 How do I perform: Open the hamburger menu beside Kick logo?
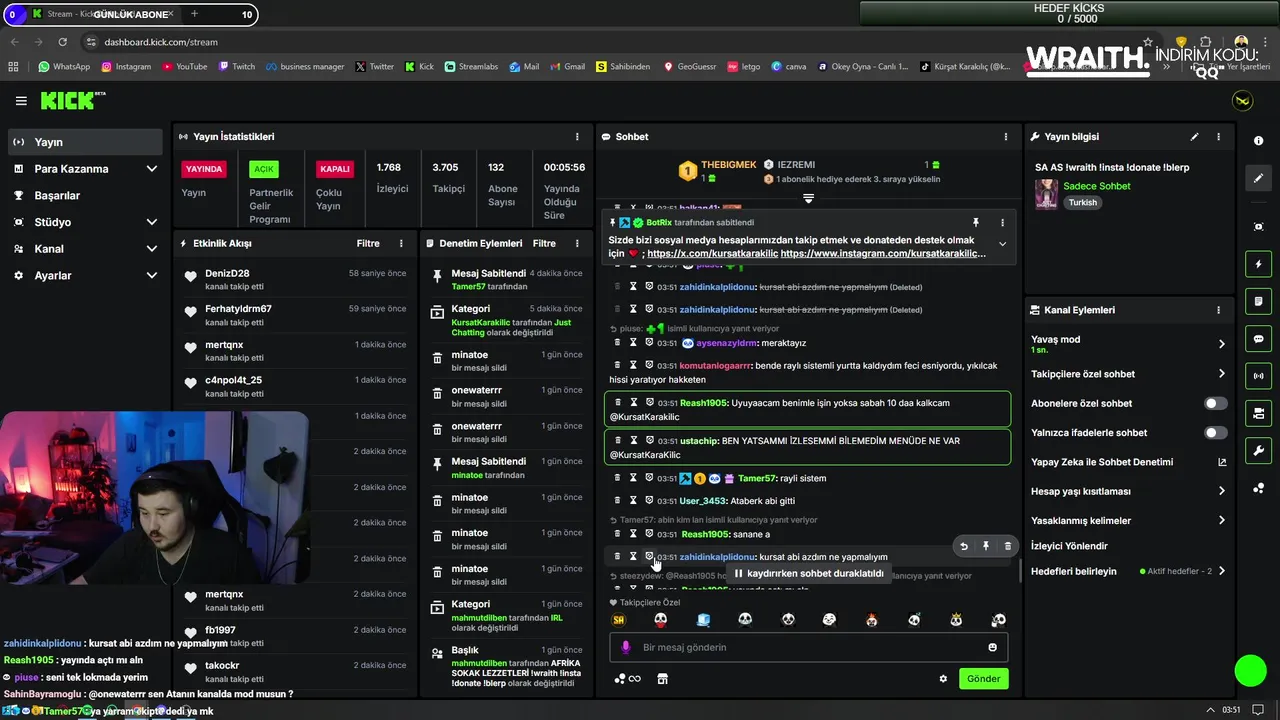(x=21, y=101)
